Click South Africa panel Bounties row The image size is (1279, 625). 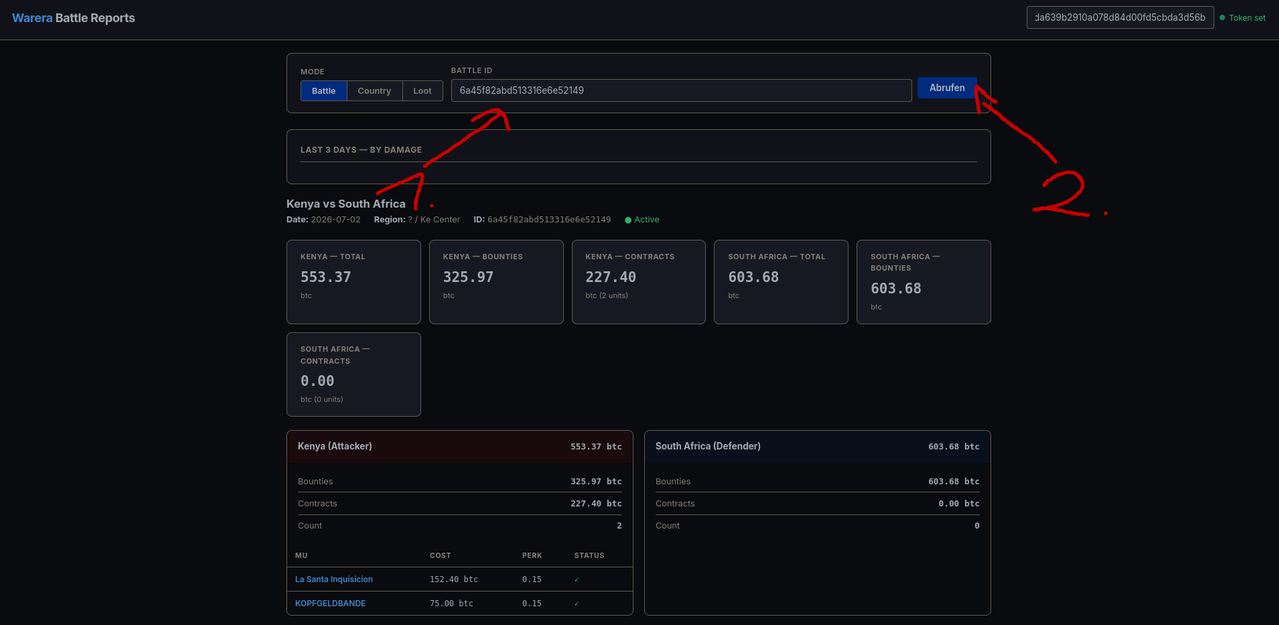817,481
